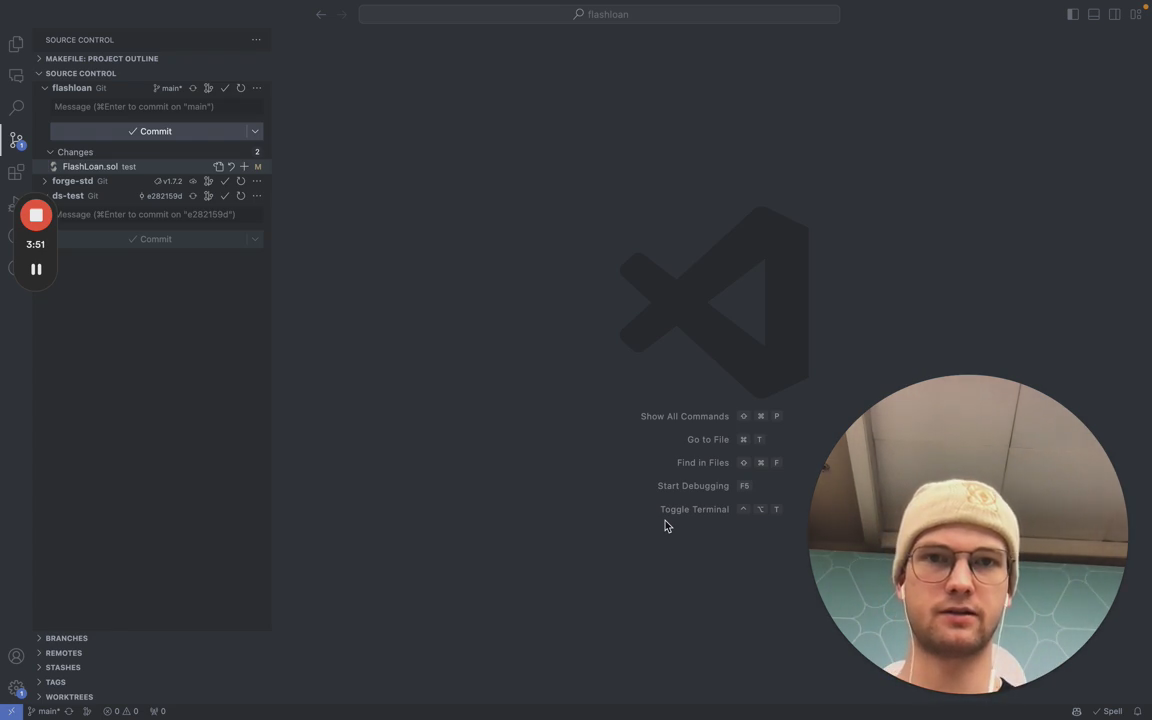Screen dimensions: 1152x720
Task: Click Commit button for main branch
Action: pos(148,132)
